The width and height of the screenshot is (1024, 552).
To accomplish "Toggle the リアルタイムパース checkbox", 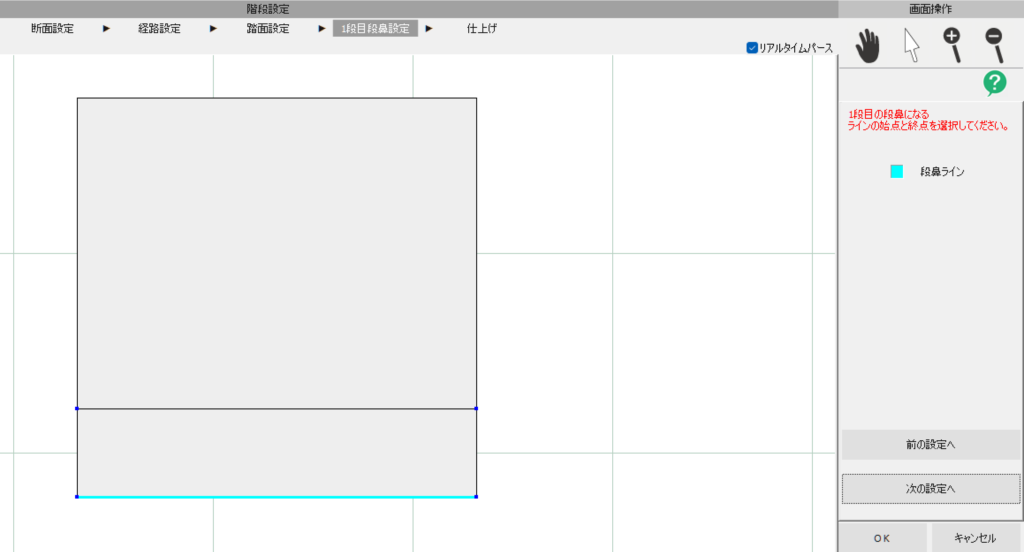I will click(752, 48).
